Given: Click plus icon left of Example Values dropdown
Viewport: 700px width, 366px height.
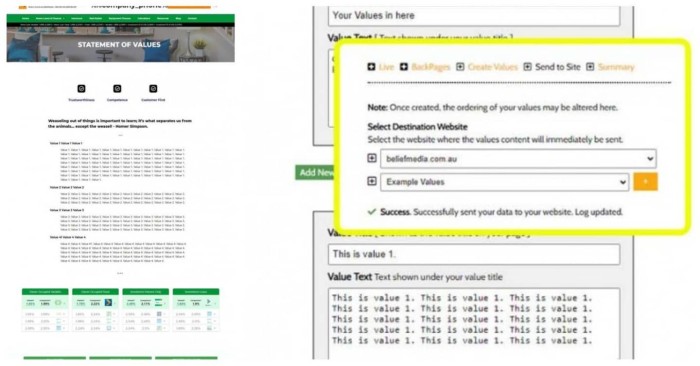Looking at the screenshot, I should coord(371,181).
